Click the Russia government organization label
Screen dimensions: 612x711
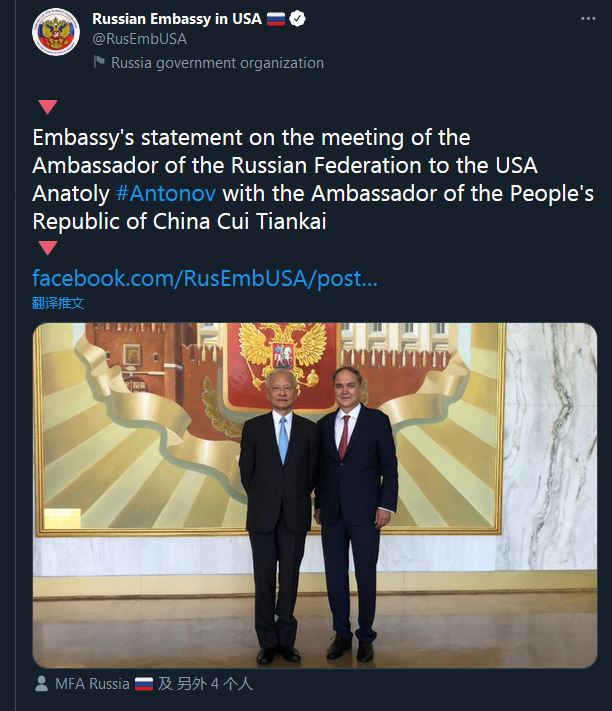[217, 62]
